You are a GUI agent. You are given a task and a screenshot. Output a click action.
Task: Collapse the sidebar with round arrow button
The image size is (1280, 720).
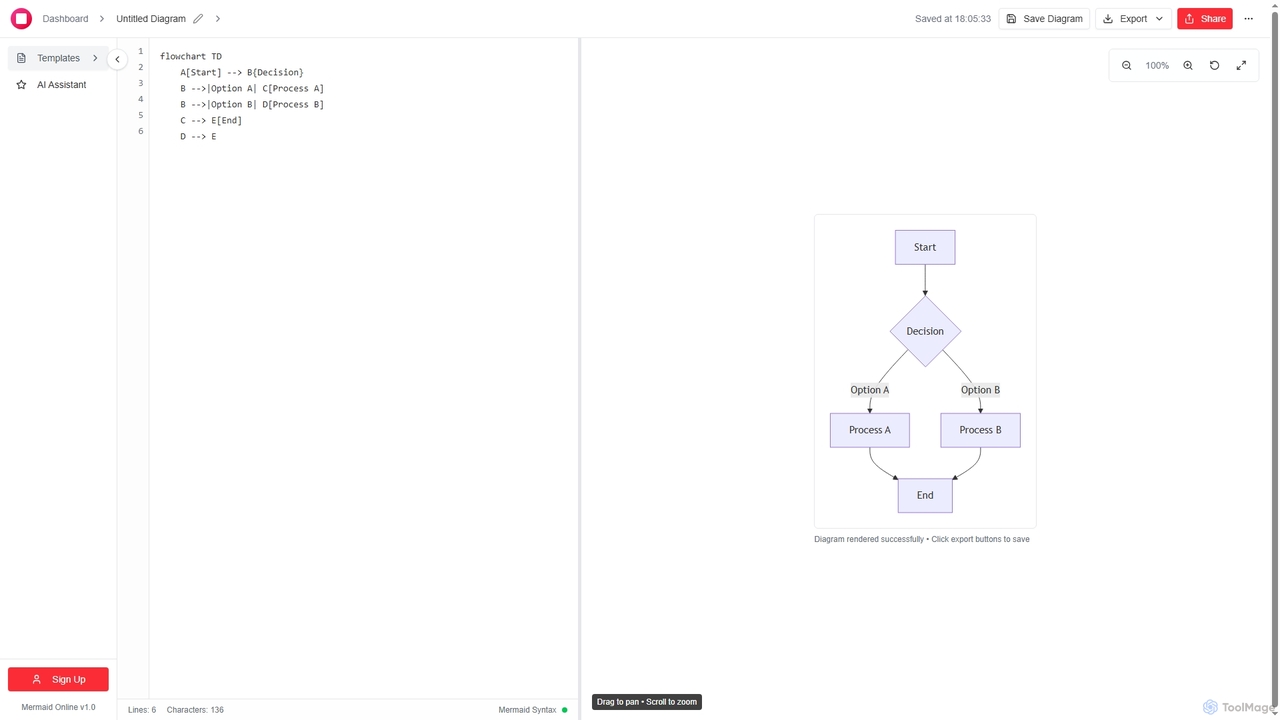point(117,59)
